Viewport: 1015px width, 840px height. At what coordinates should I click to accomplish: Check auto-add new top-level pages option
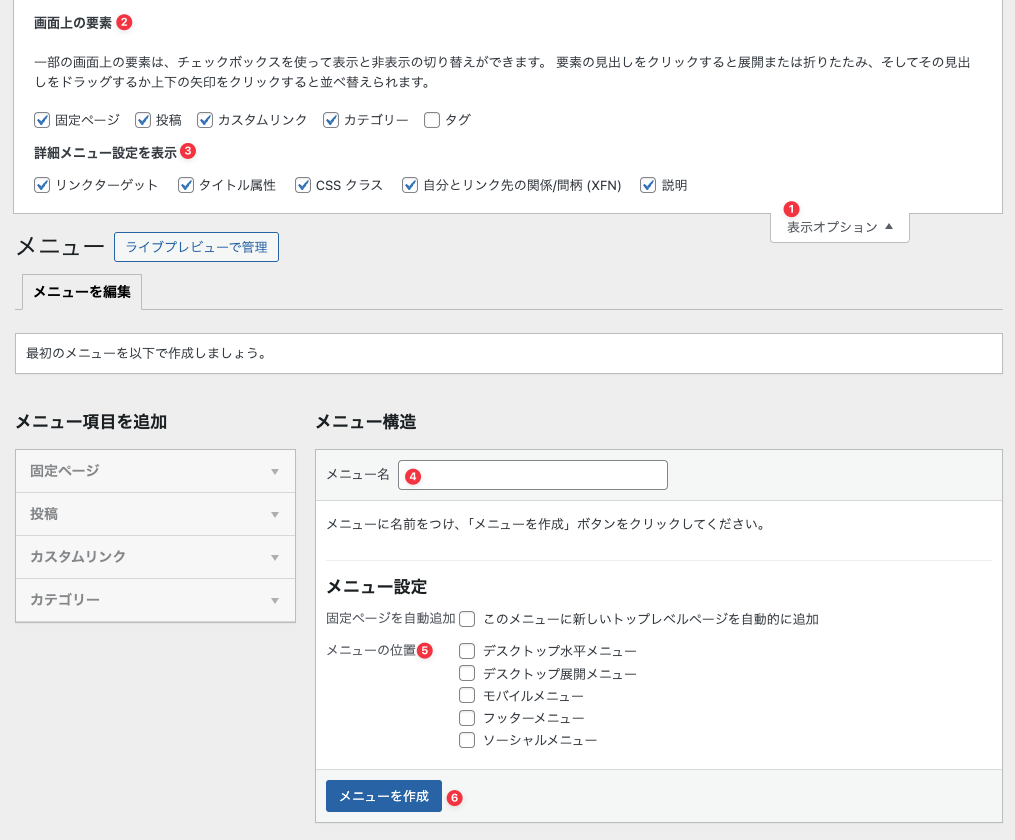pos(467,619)
